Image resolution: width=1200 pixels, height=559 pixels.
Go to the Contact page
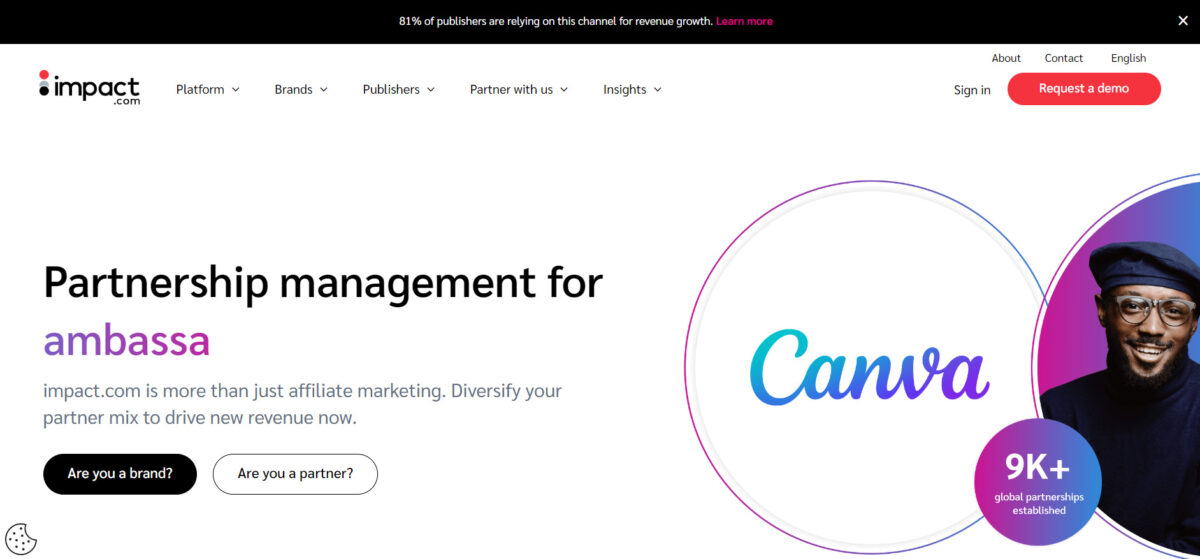click(x=1064, y=58)
